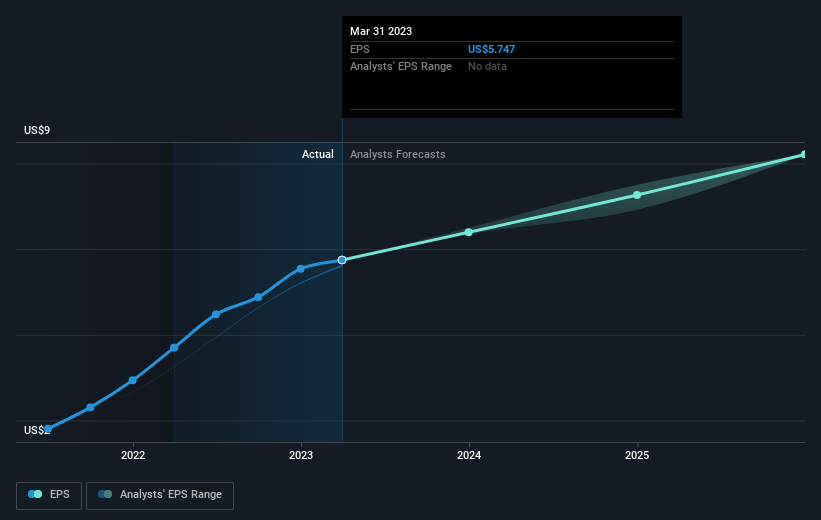
Task: Click the US$9 y-axis label
Action: coord(37,130)
